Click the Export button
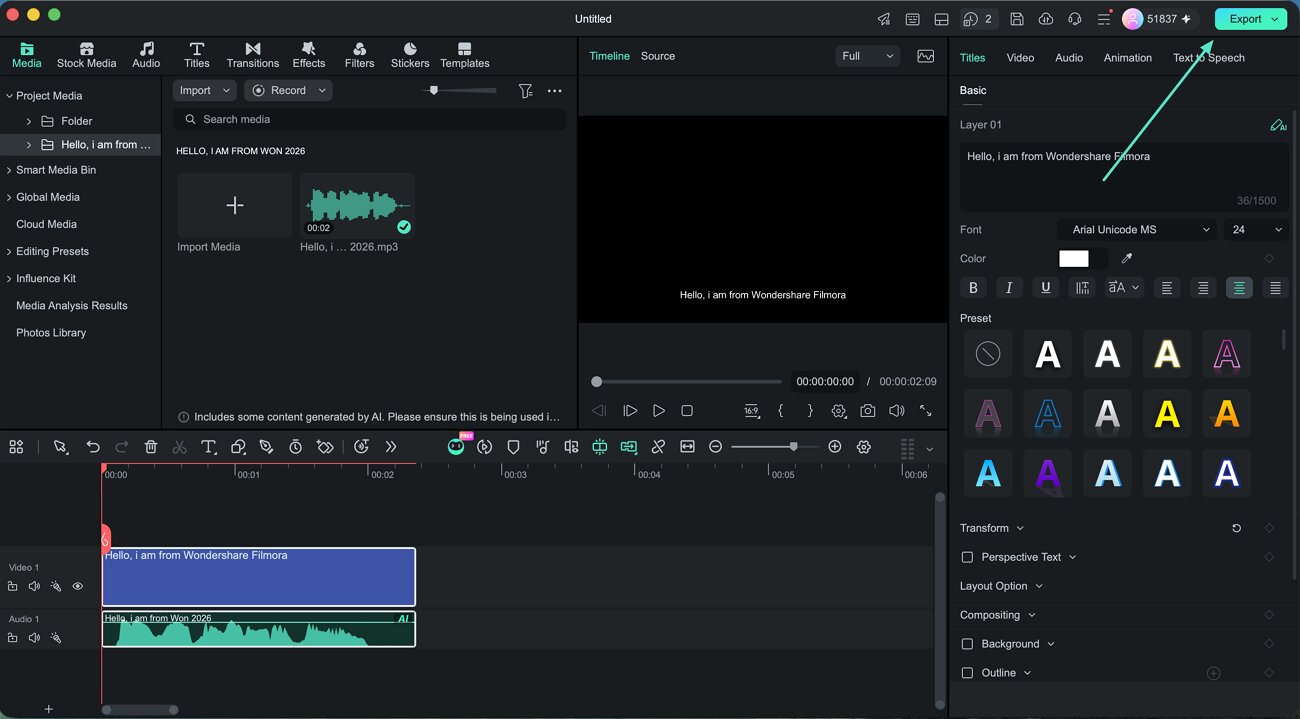1300x719 pixels. pos(1250,19)
